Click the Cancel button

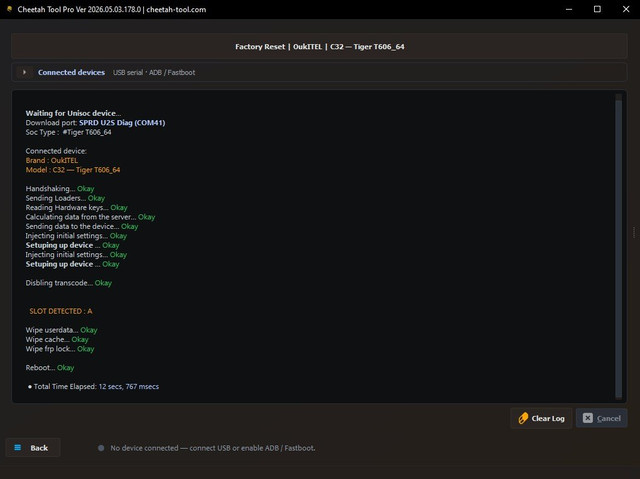[602, 418]
